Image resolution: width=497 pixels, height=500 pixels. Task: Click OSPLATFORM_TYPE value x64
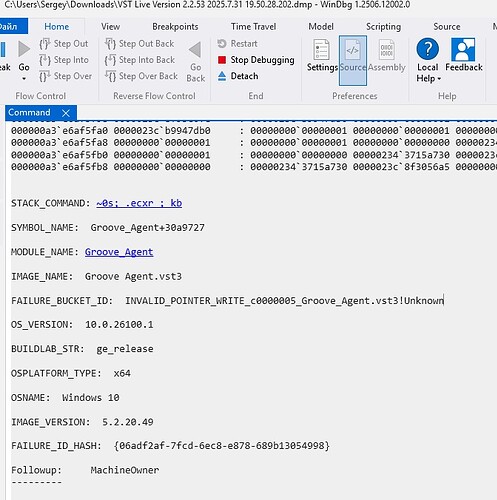122,373
